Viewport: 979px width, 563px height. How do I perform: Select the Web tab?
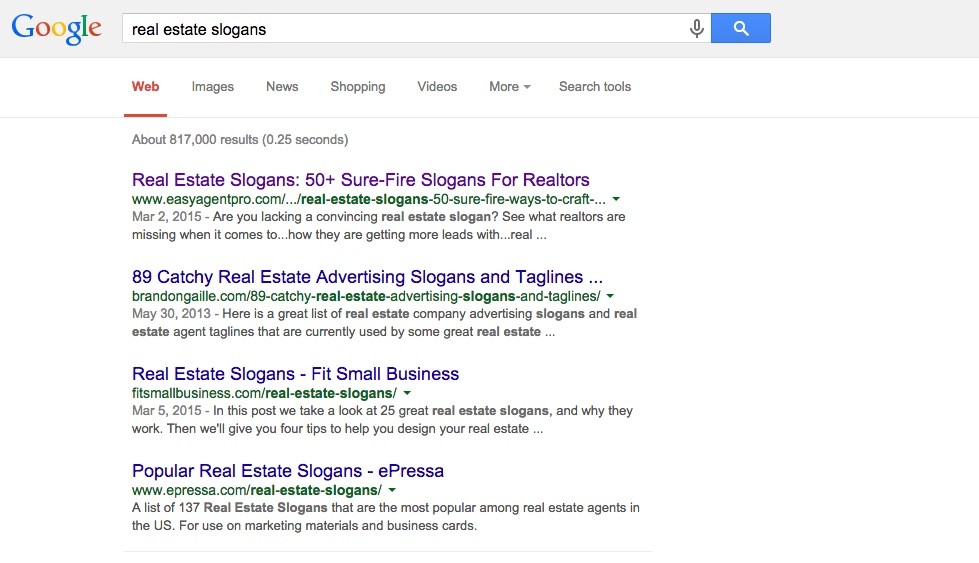[x=145, y=87]
